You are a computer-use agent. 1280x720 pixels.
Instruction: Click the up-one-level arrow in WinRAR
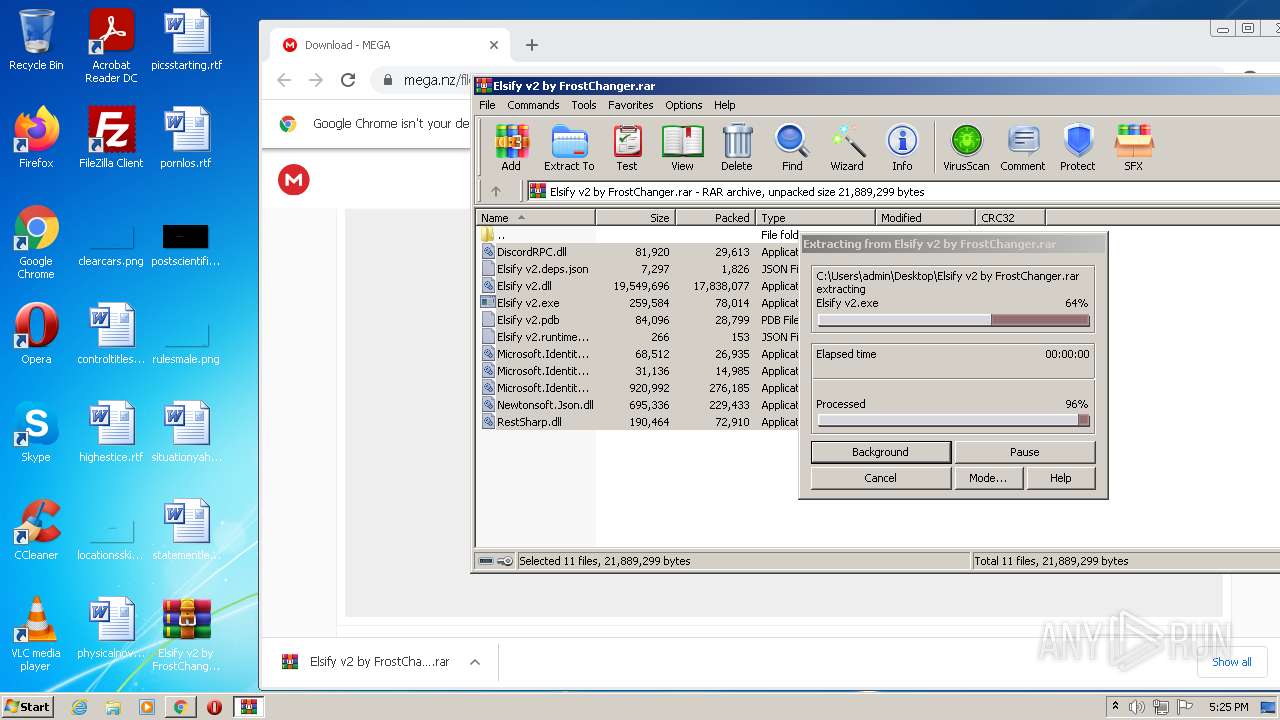[496, 191]
